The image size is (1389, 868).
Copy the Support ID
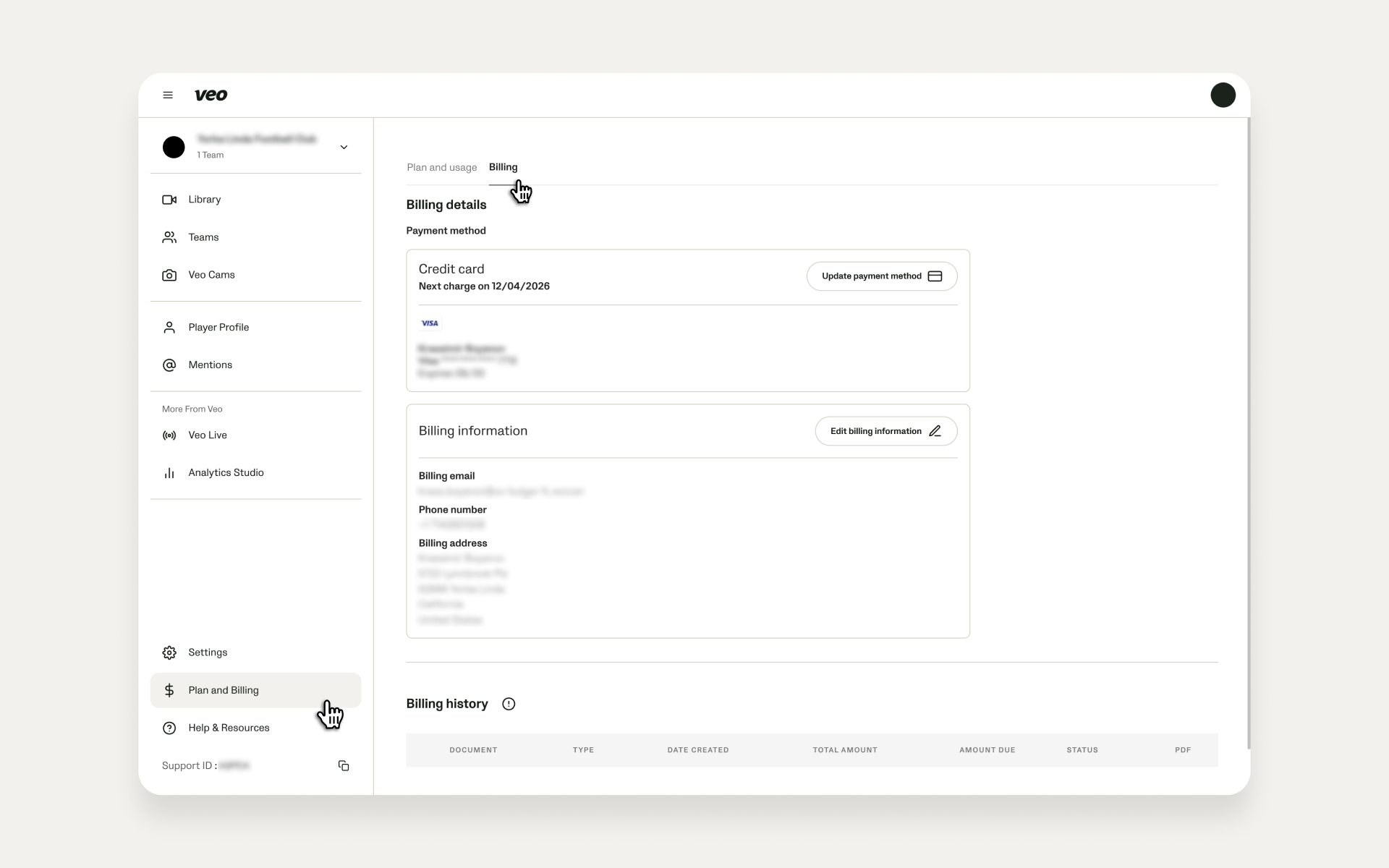344,765
